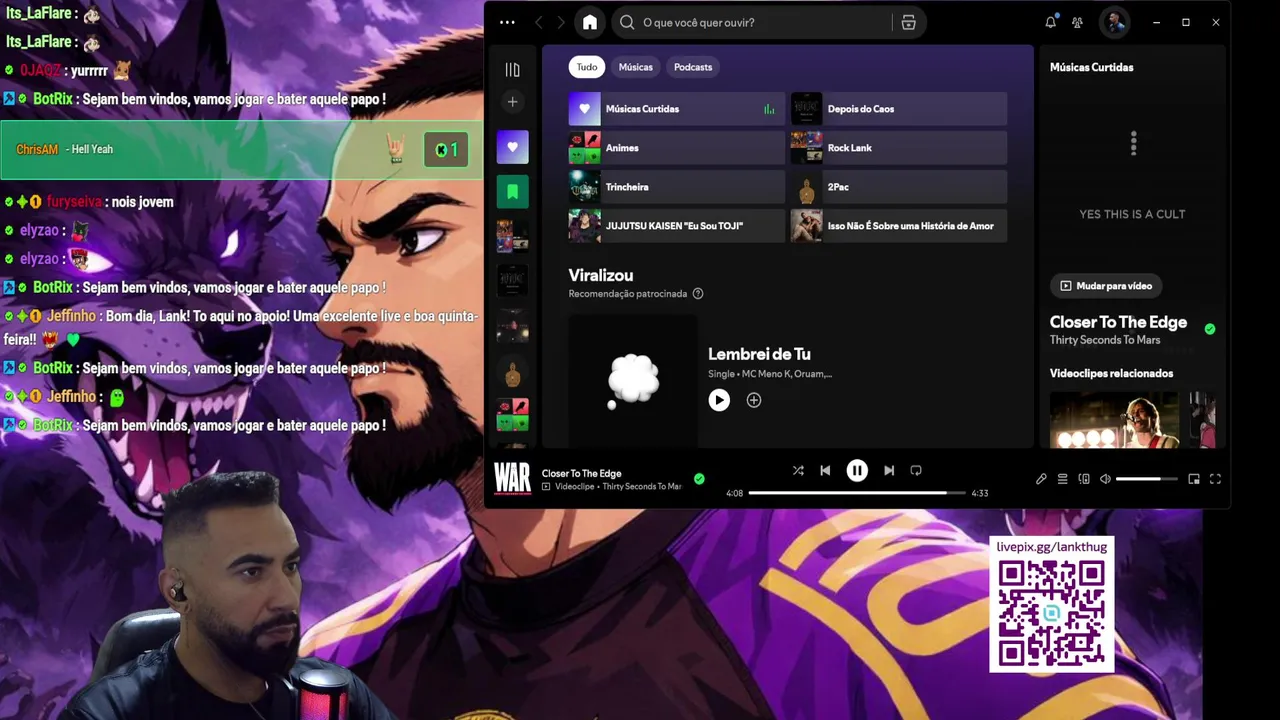This screenshot has height=720, width=1280.
Task: Open the related music video thumbnail
Action: (x=1114, y=420)
